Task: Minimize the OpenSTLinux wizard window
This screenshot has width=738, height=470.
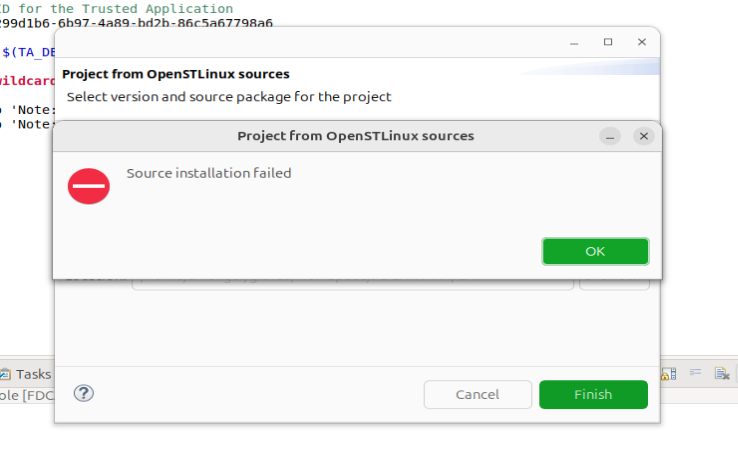Action: [x=574, y=43]
